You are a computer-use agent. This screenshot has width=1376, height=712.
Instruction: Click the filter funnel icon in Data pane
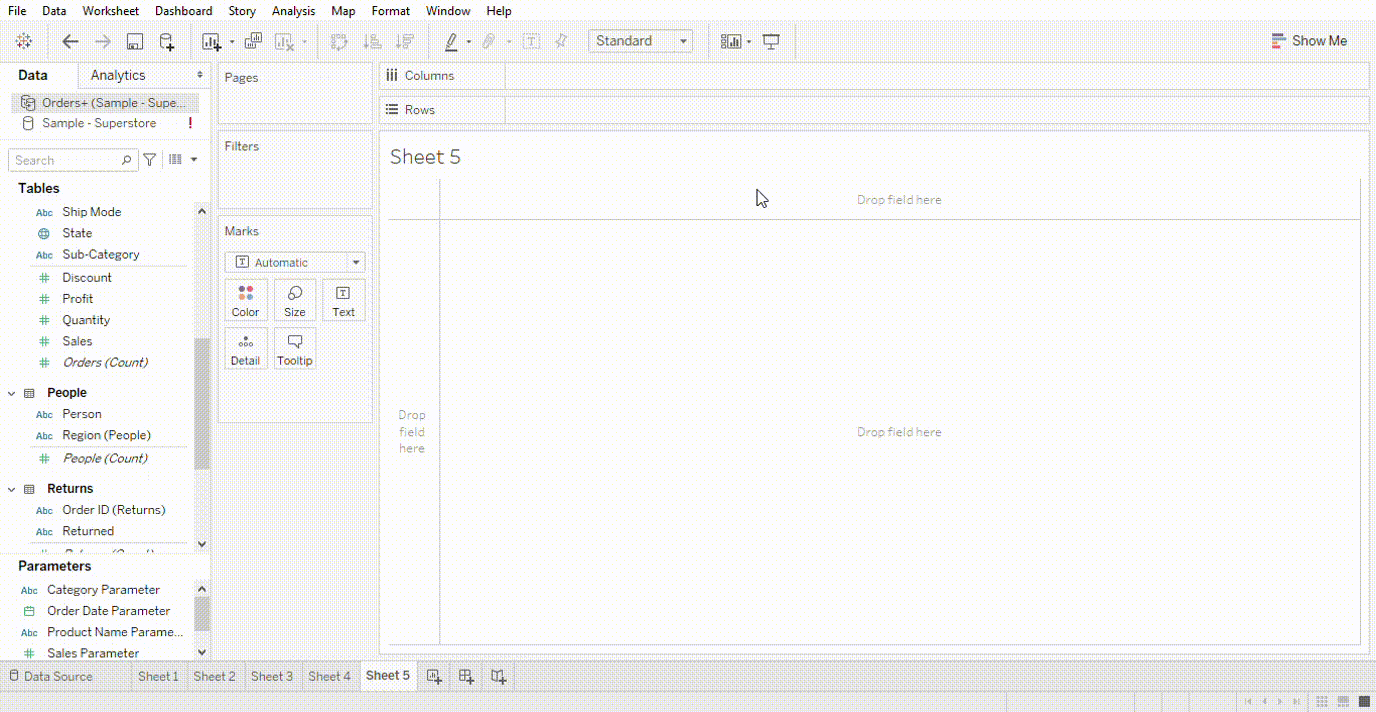(150, 160)
